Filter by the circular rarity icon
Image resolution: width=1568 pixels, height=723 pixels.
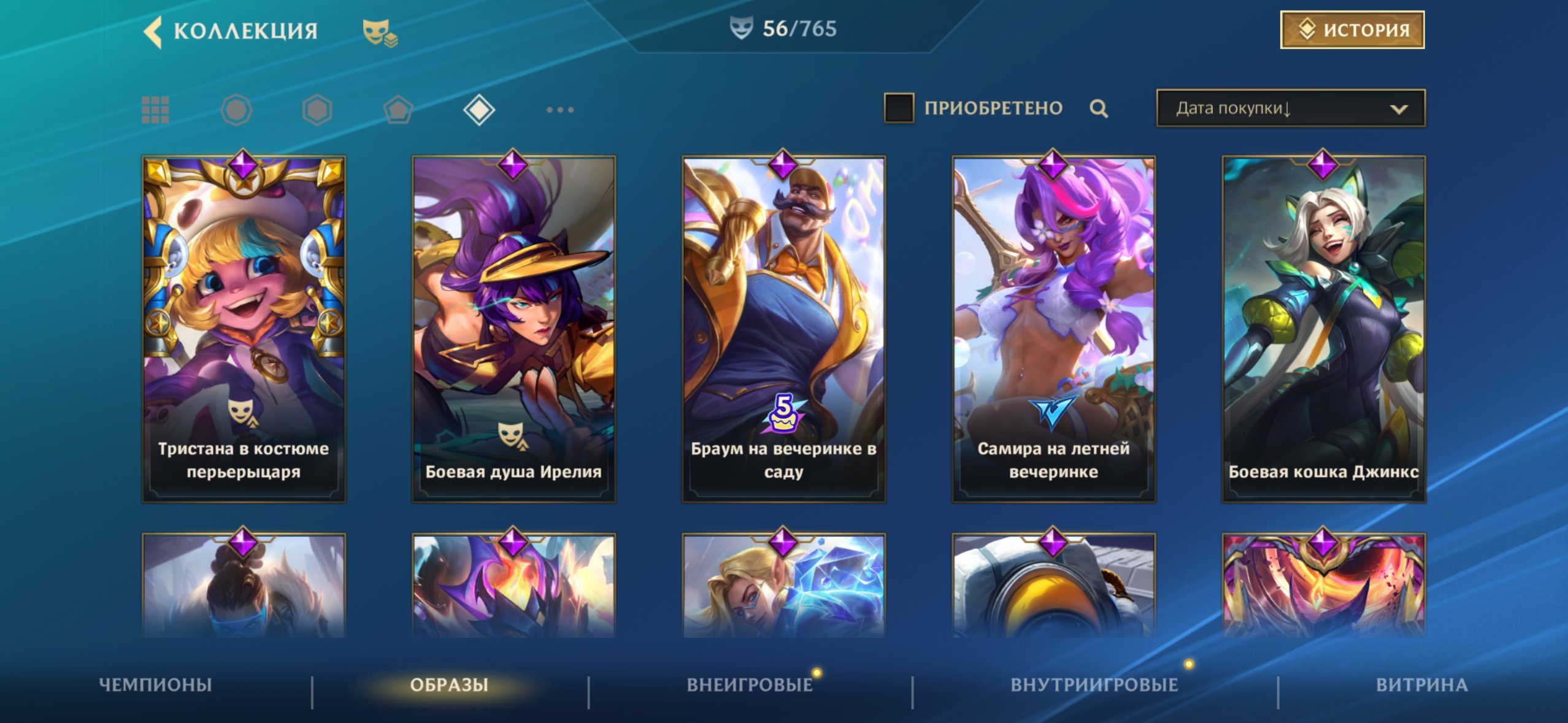[236, 110]
